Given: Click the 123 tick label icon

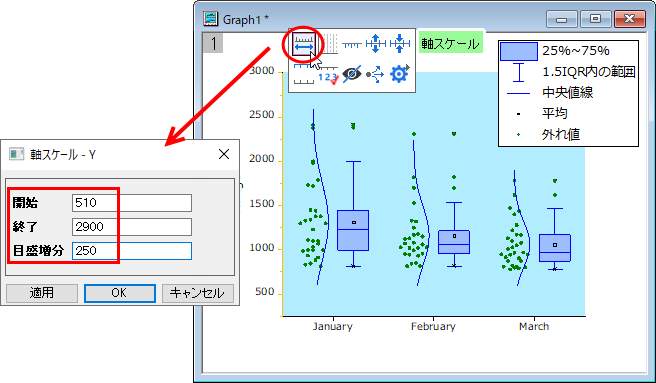Looking at the screenshot, I should coord(328,76).
